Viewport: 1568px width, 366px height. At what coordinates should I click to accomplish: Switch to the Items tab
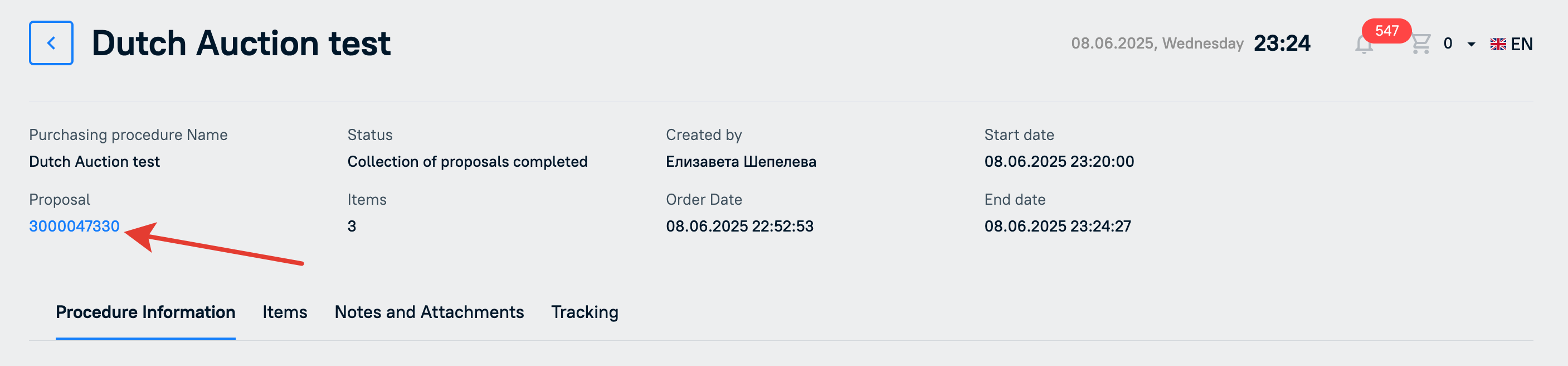(x=285, y=312)
